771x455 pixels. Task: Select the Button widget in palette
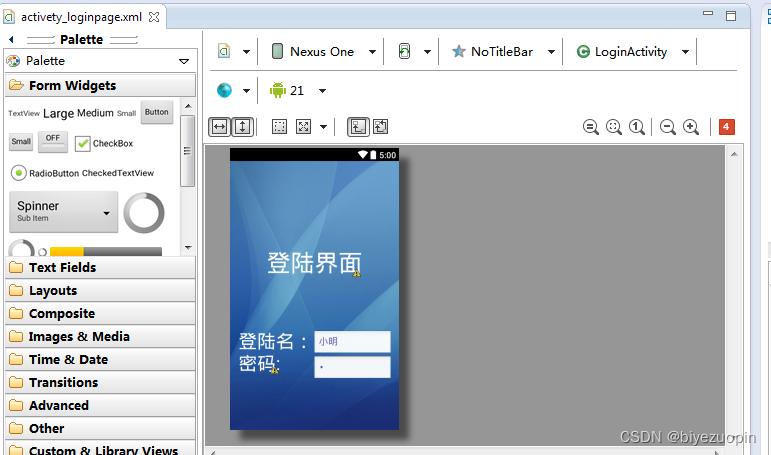tap(157, 112)
